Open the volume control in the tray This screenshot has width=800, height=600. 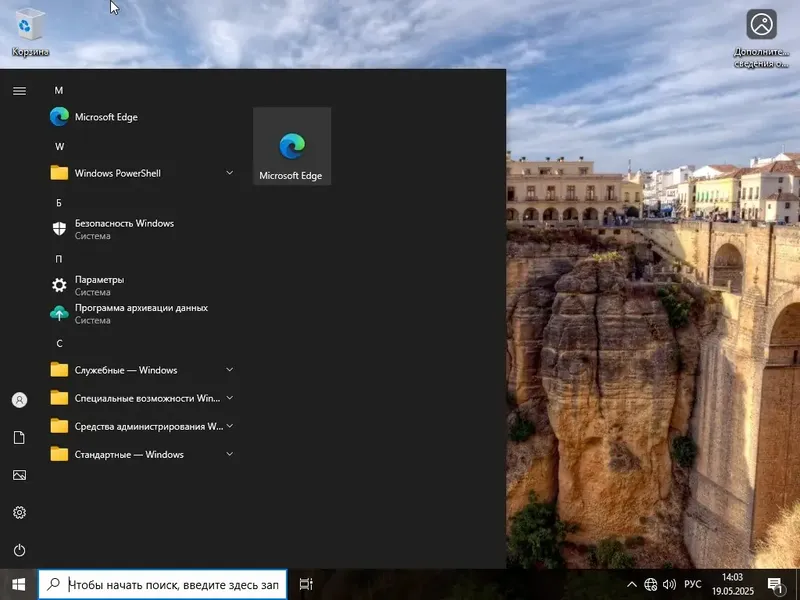(x=668, y=583)
